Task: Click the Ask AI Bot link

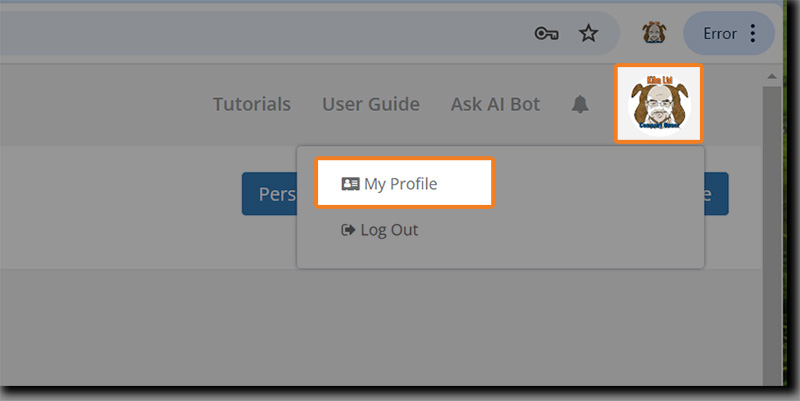Action: [x=495, y=104]
